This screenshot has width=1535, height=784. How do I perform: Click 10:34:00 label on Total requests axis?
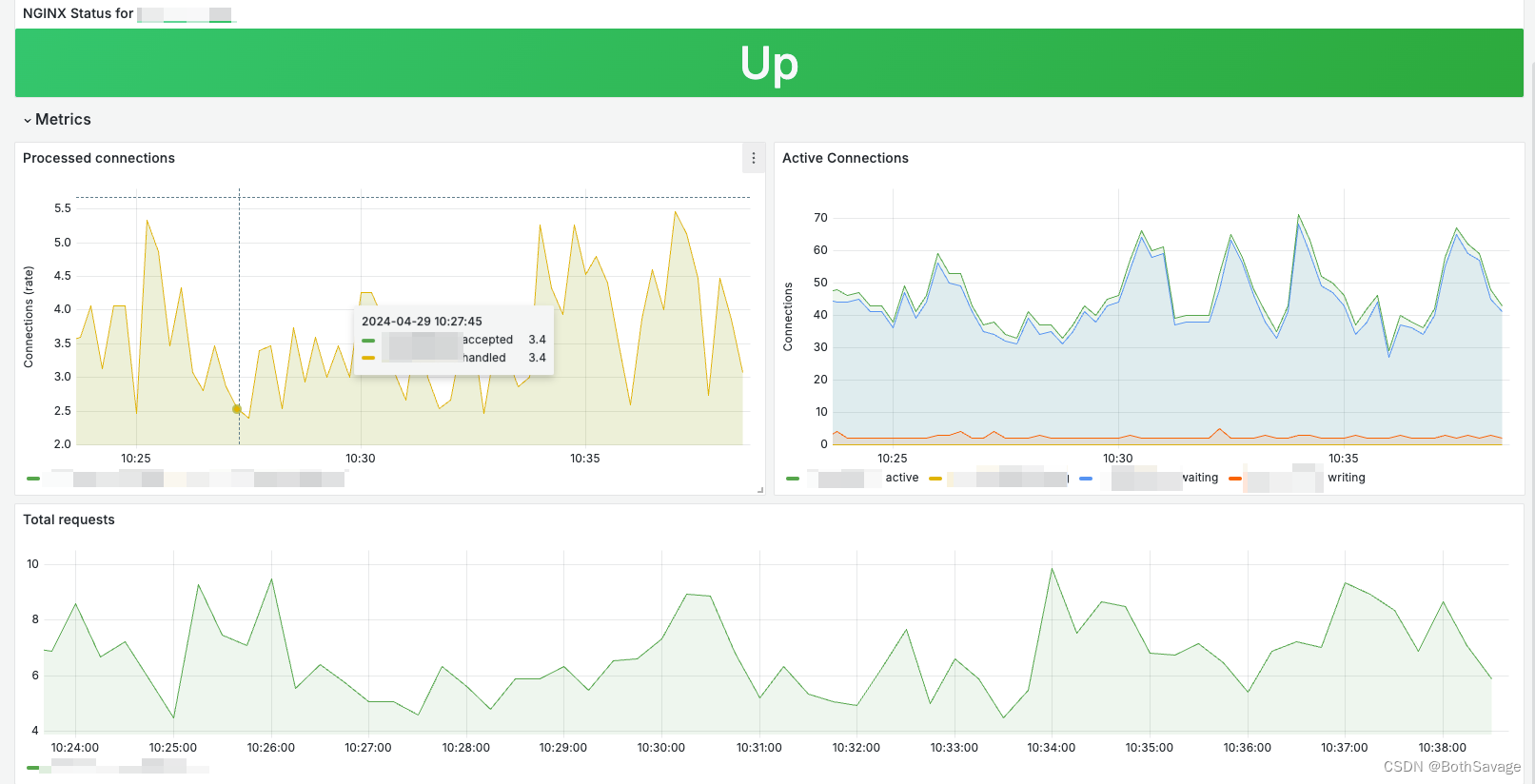[1052, 748]
